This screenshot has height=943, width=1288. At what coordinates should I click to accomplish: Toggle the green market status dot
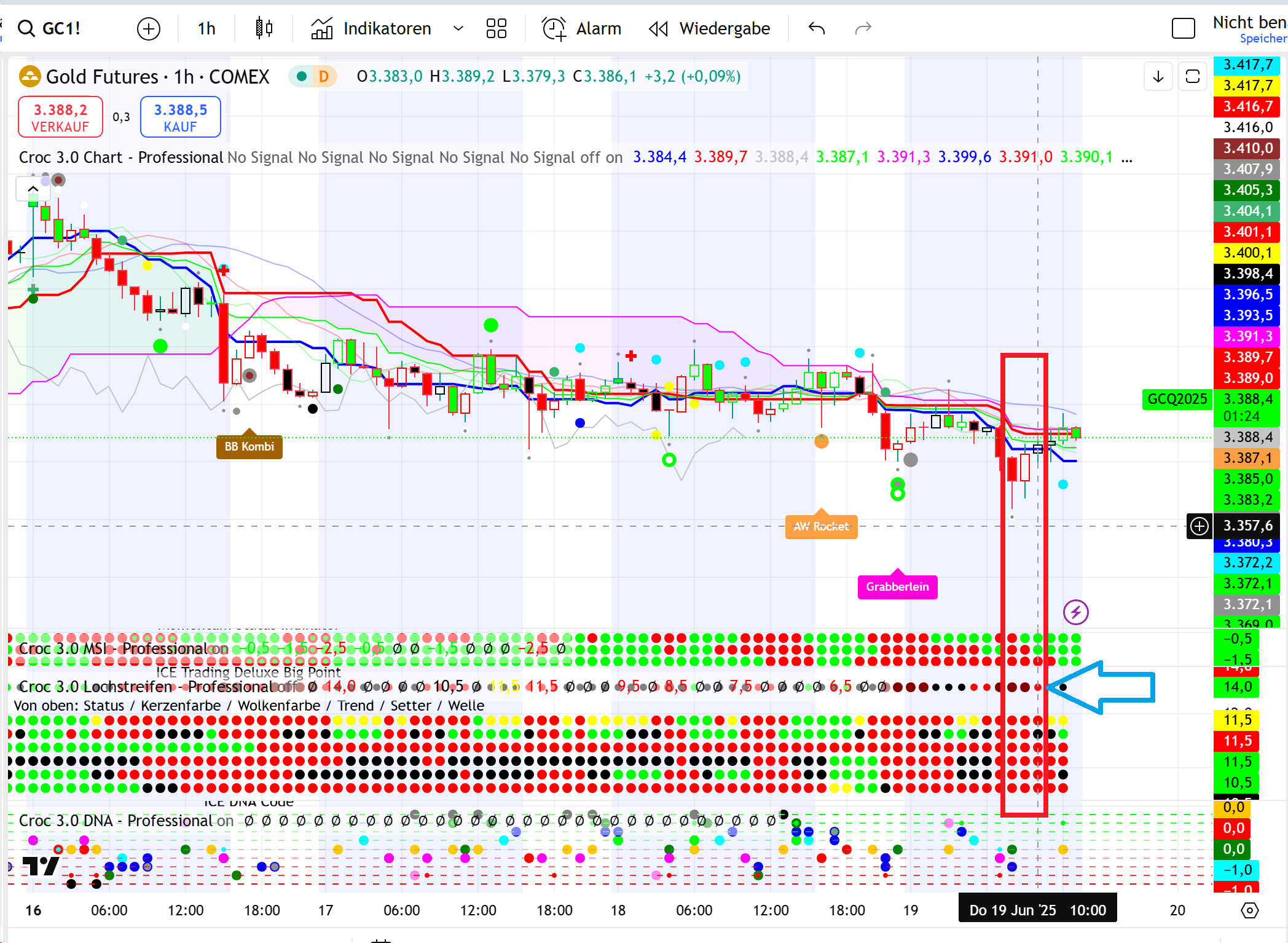(302, 76)
